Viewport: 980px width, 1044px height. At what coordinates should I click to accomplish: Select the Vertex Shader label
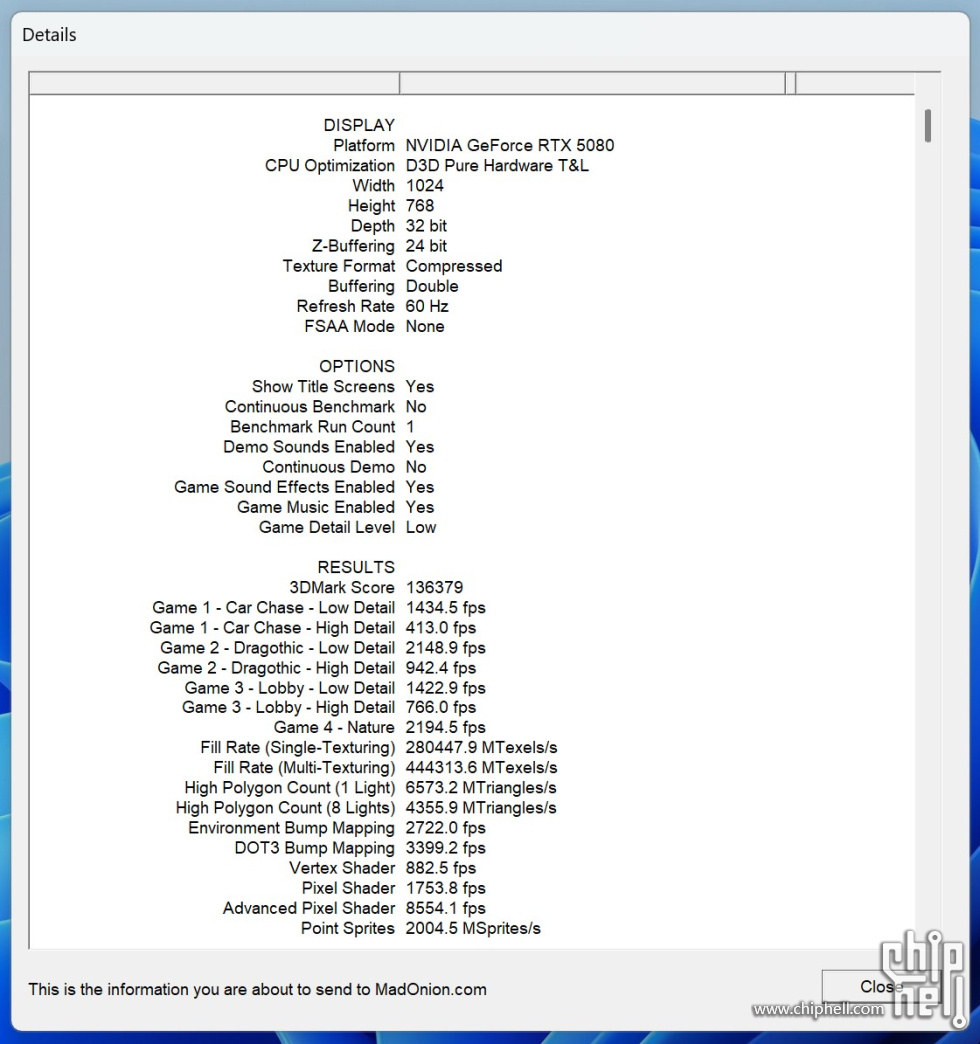[x=342, y=868]
